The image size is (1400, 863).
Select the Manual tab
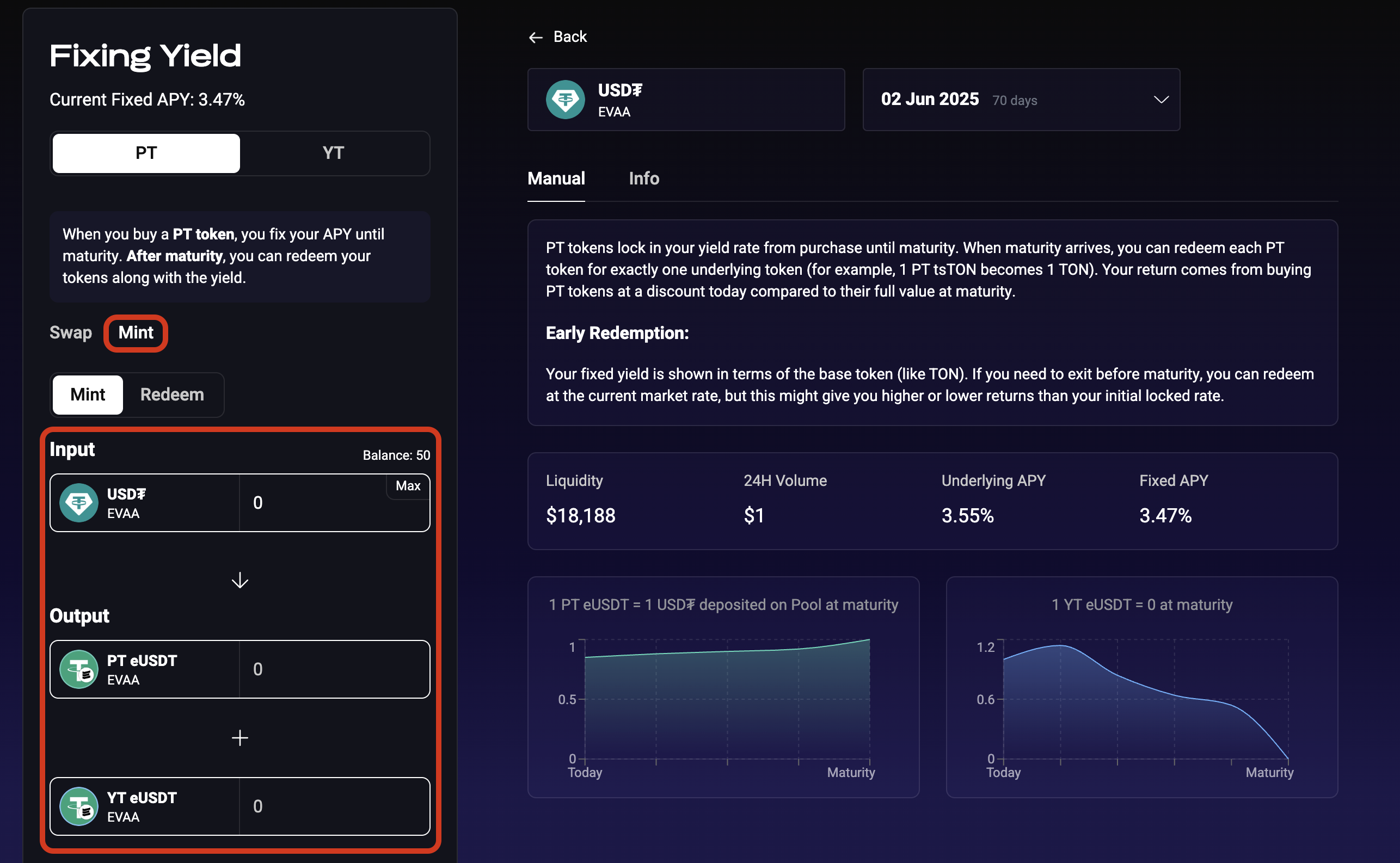point(556,178)
